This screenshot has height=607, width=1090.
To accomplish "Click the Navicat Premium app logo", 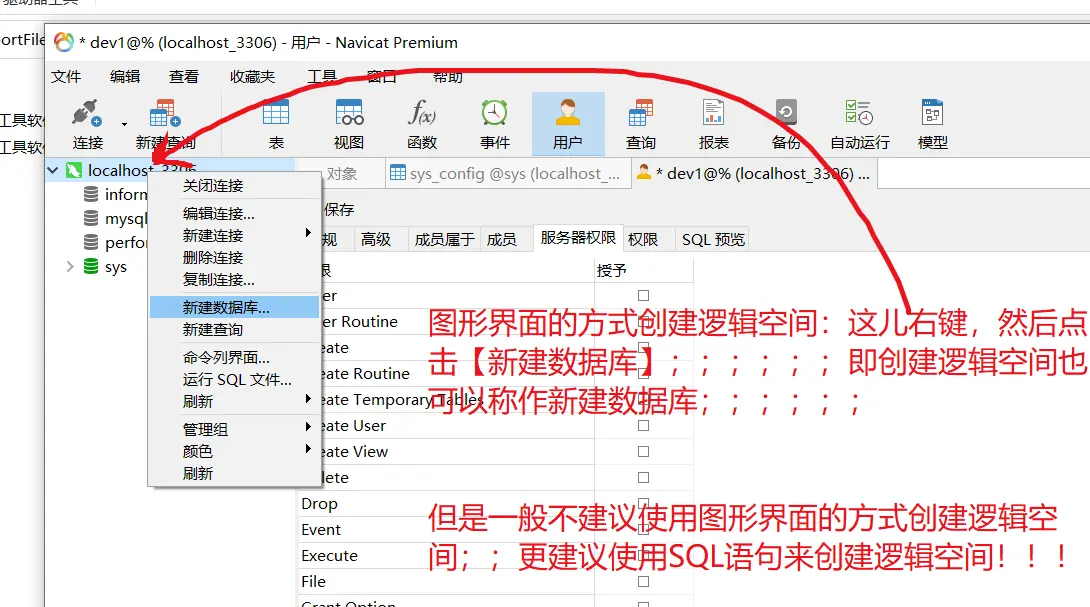I will pos(64,42).
